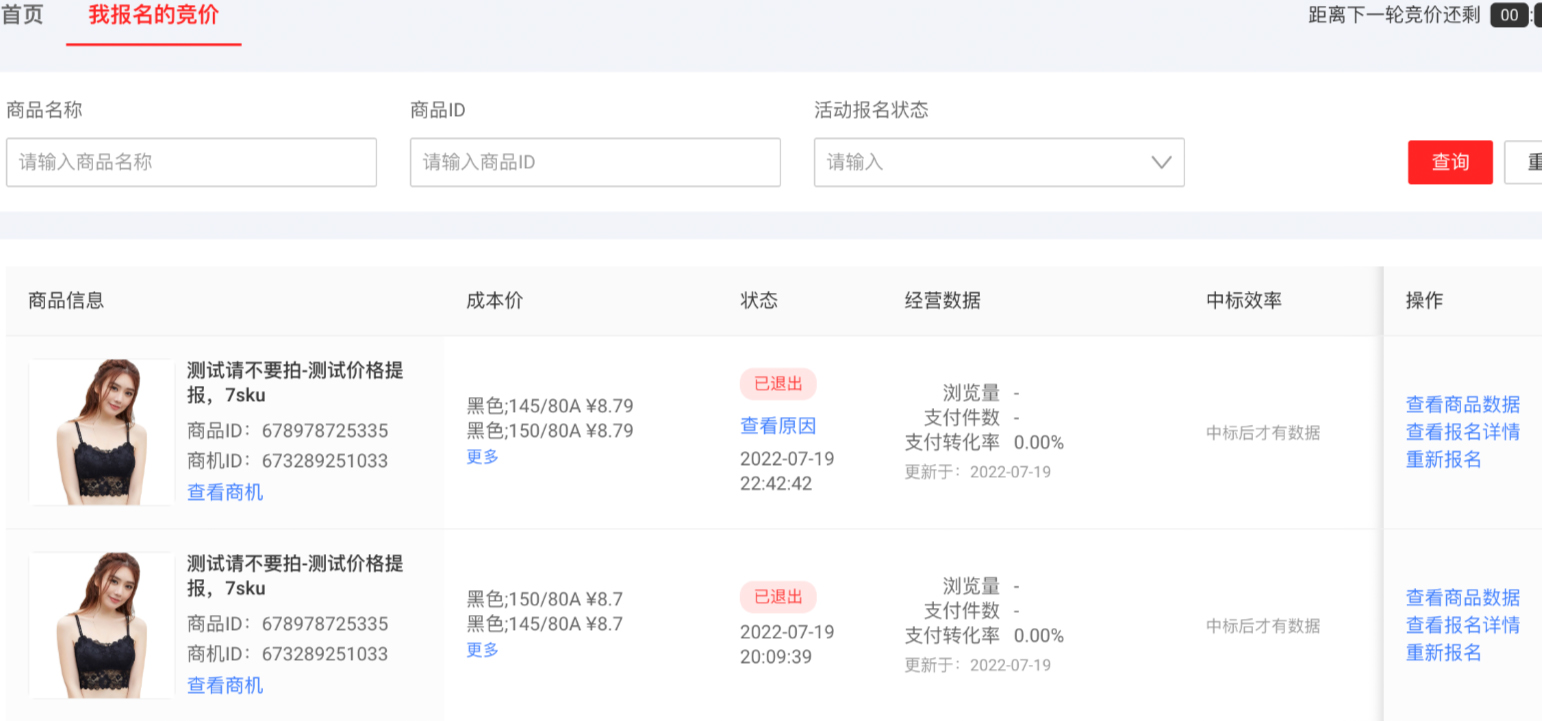Click the 商品名称 input field

[191, 162]
